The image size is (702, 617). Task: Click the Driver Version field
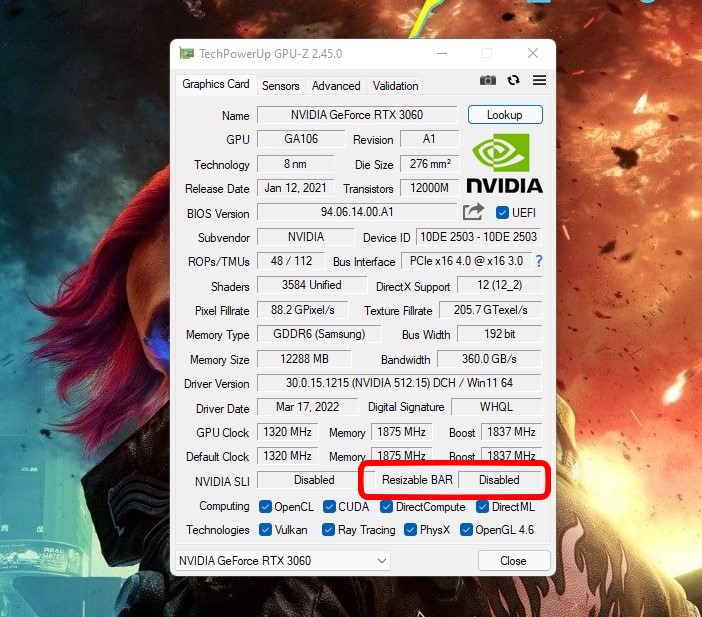point(399,383)
